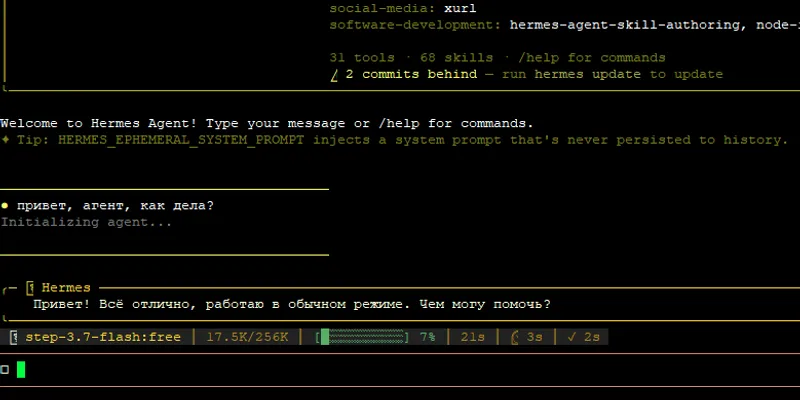The image size is (800, 400).
Task: Click the warning icon before 2 commits behind
Action: tap(334, 75)
